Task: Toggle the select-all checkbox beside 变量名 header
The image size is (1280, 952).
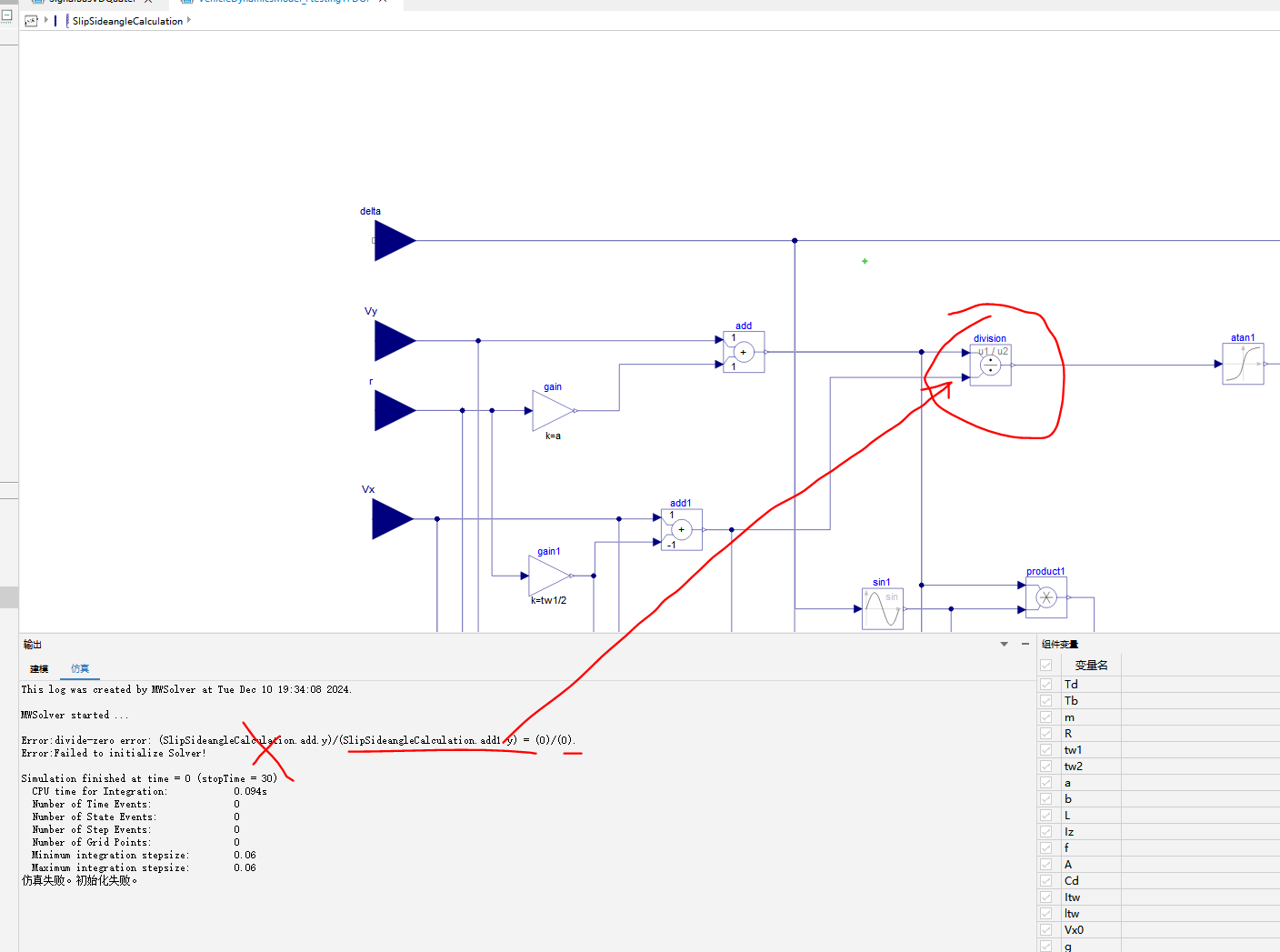Action: click(1046, 666)
